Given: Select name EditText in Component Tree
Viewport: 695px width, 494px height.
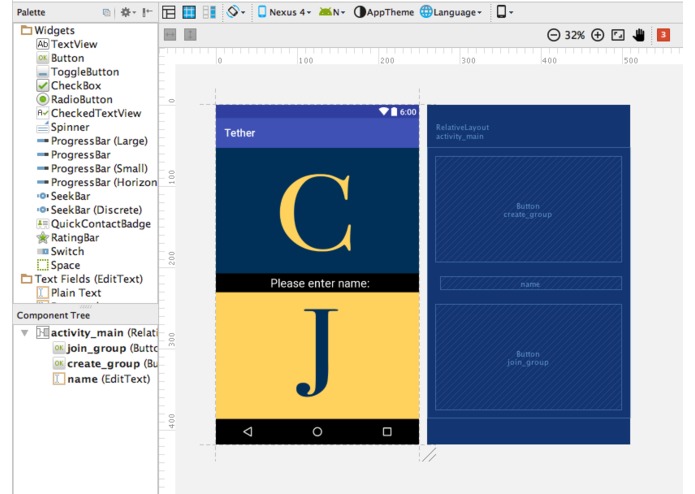Looking at the screenshot, I should (x=102, y=379).
